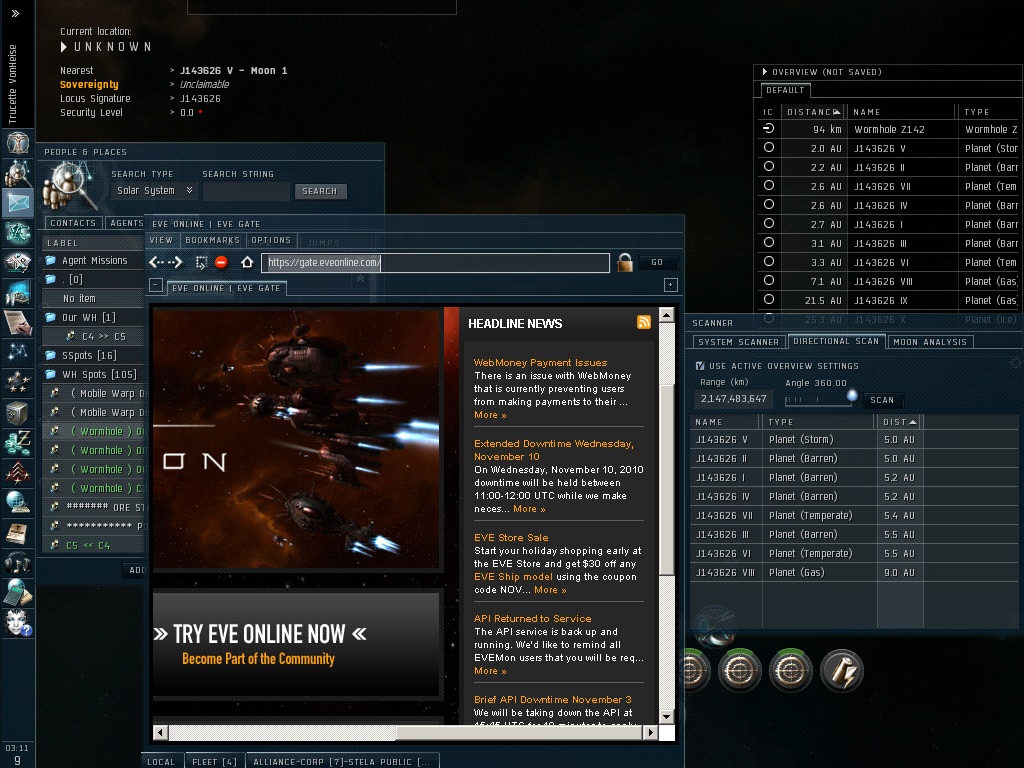Select Default overview tab
The height and width of the screenshot is (768, 1024).
coord(785,90)
